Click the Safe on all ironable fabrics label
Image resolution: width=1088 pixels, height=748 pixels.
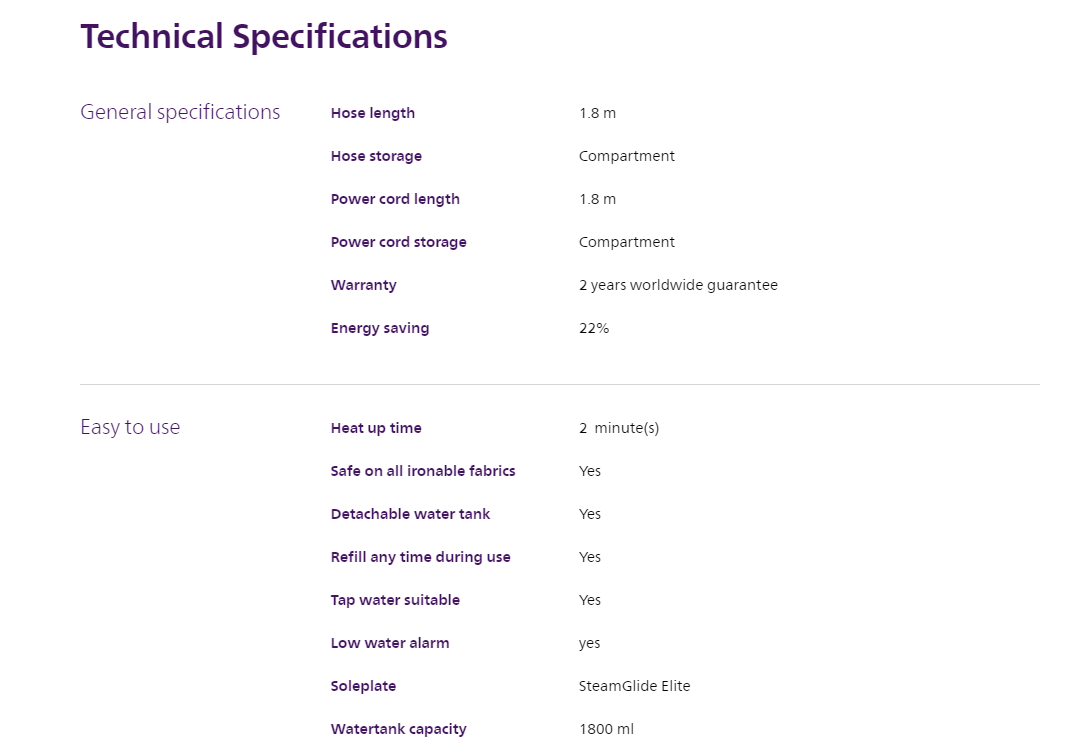(423, 471)
